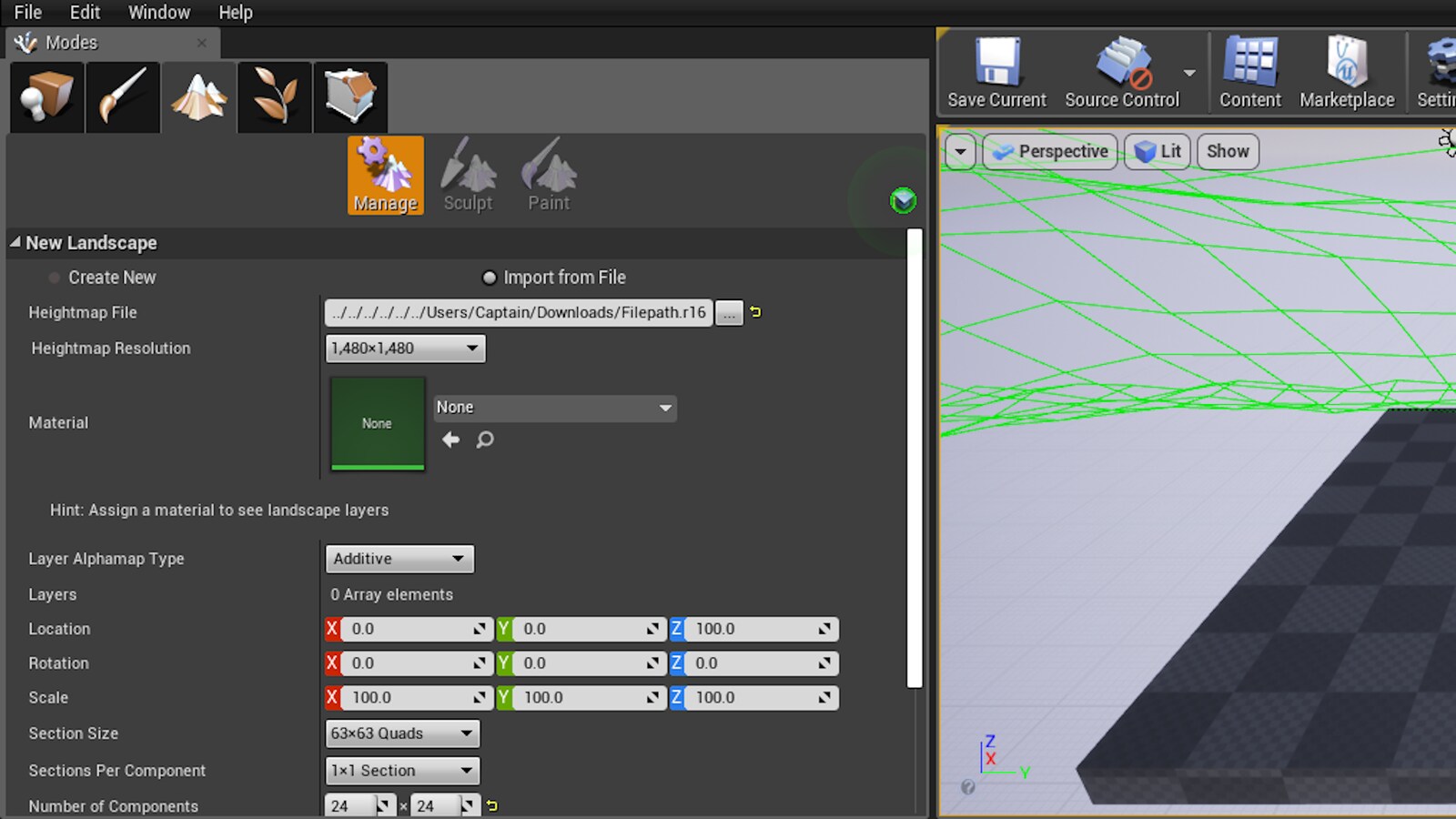Switch to Place mode cube icon
The image size is (1456, 819).
[x=45, y=96]
